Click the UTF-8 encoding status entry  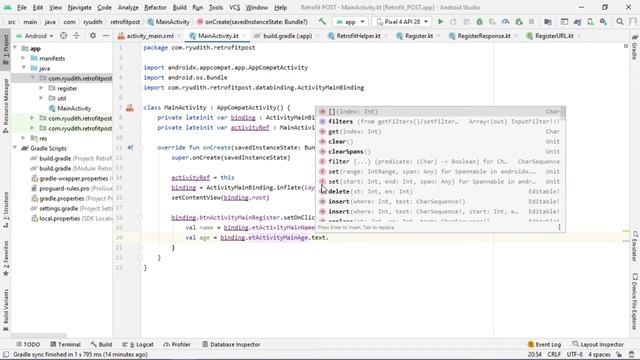tap(574, 354)
